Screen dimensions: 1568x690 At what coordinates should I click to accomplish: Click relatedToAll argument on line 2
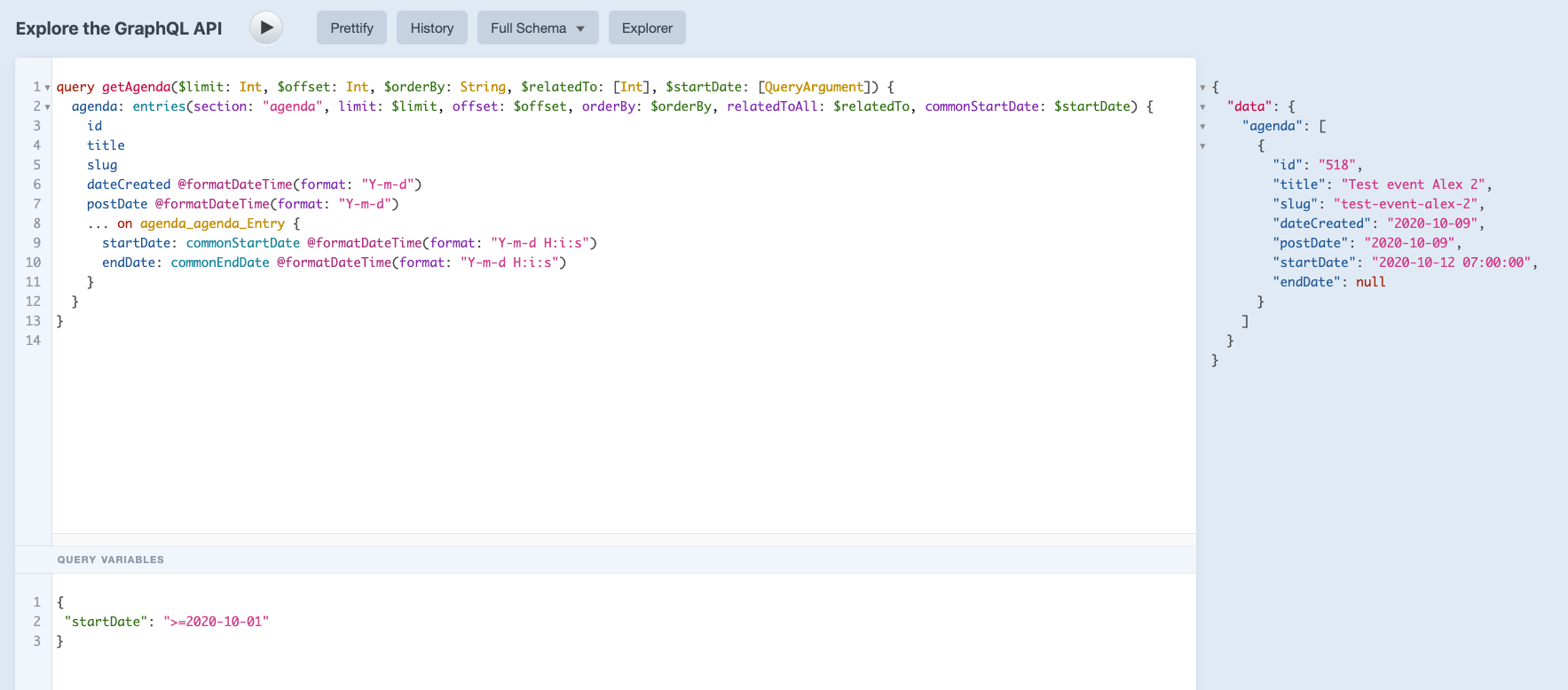772,106
